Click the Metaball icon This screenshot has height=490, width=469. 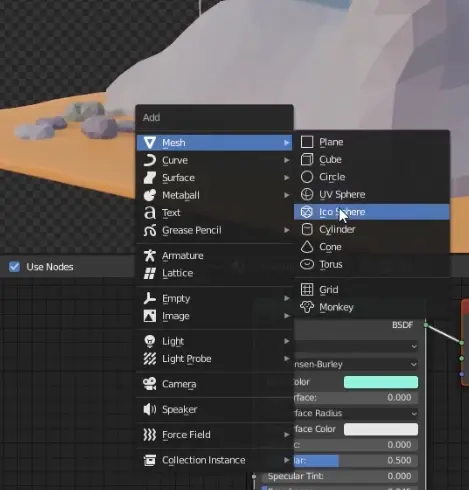click(x=150, y=195)
